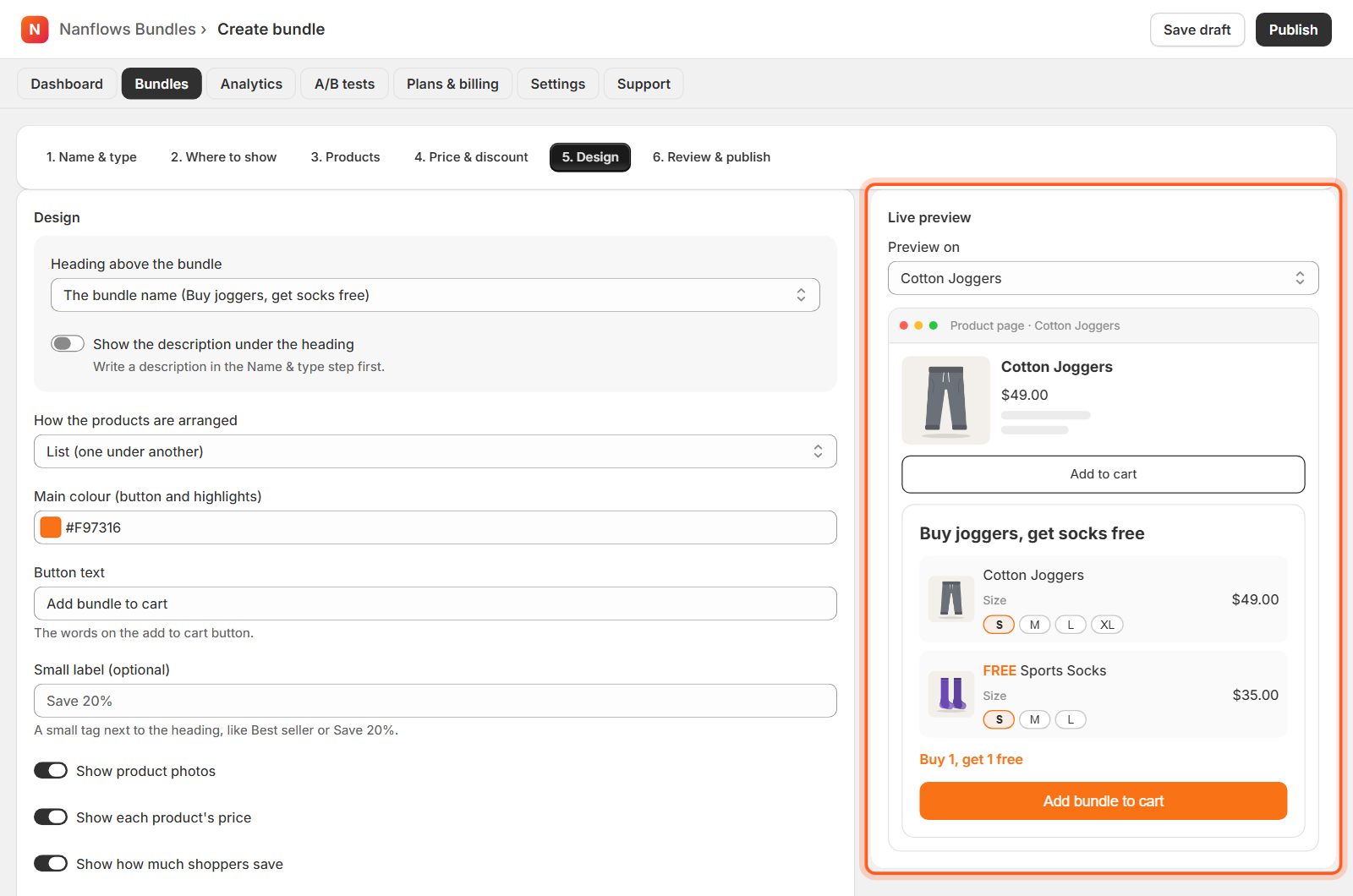
Task: Open Plans & billing tab
Action: tap(452, 84)
